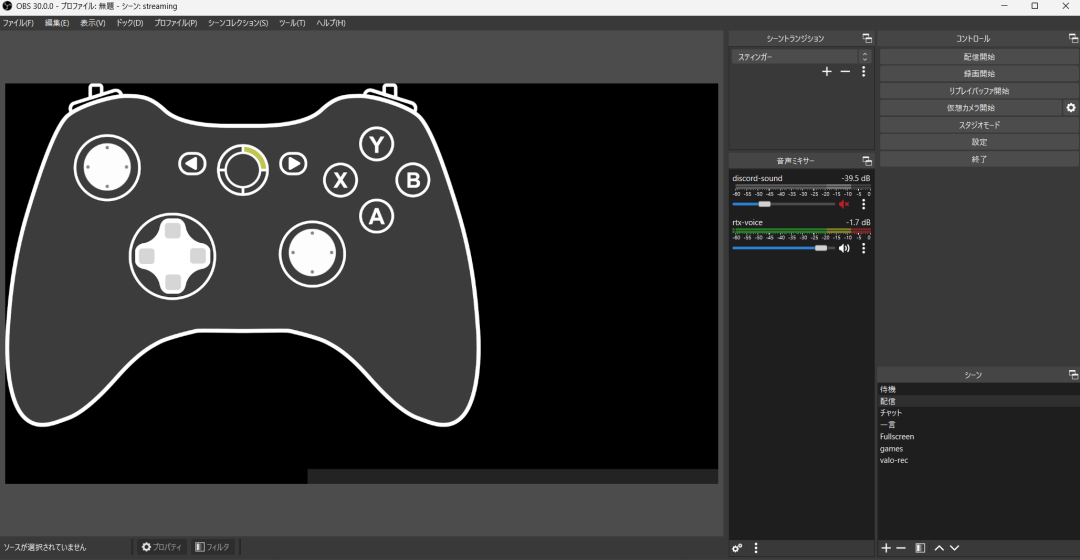Remove the selected scene with minus icon
1080x560 pixels.
[x=901, y=548]
